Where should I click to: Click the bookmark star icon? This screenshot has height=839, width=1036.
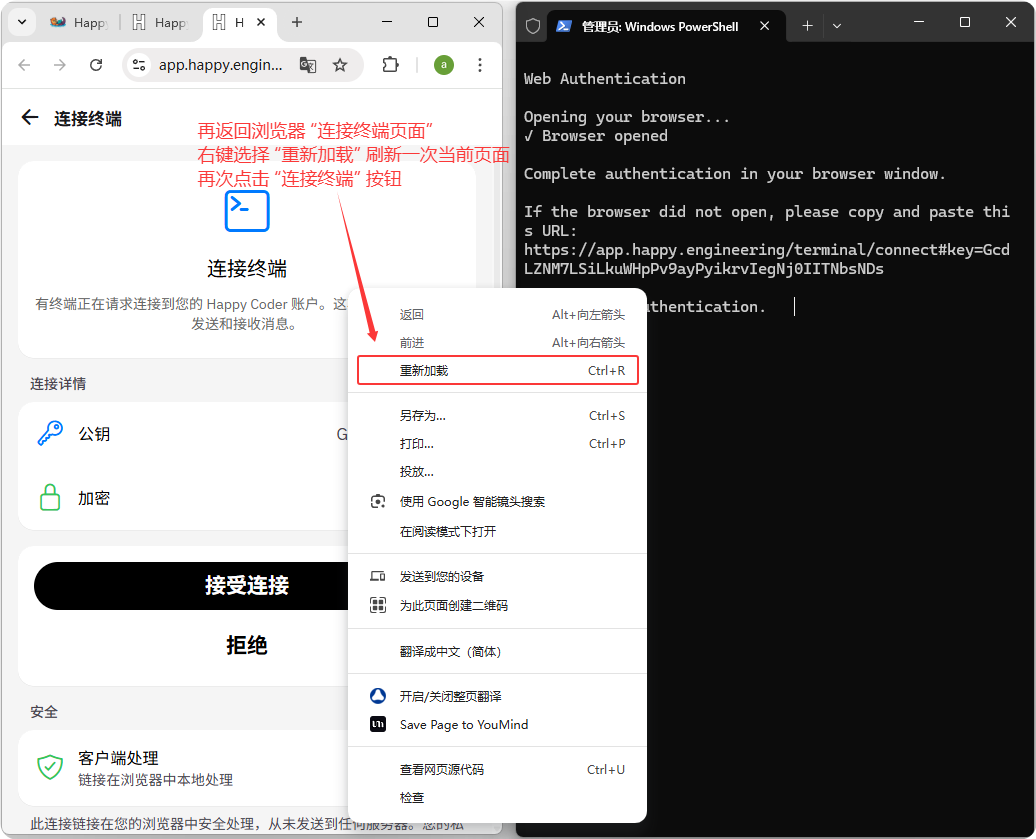pyautogui.click(x=340, y=65)
